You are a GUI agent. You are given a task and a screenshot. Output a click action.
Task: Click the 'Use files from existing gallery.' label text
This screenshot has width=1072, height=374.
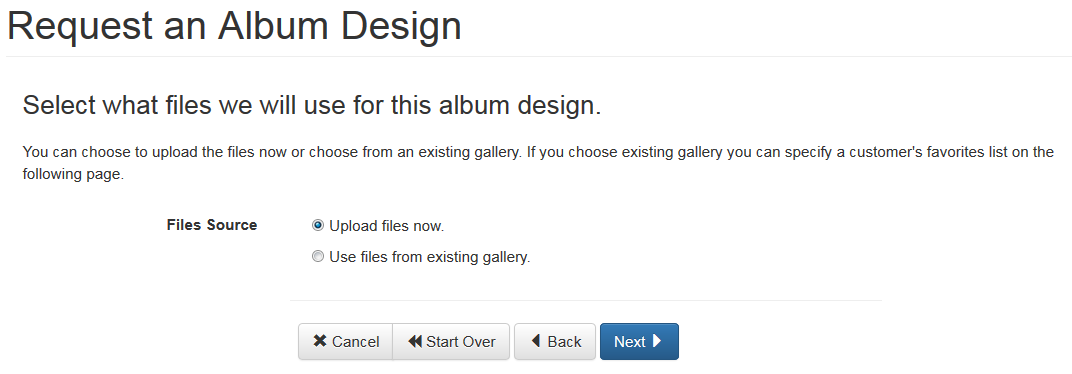[x=429, y=257]
